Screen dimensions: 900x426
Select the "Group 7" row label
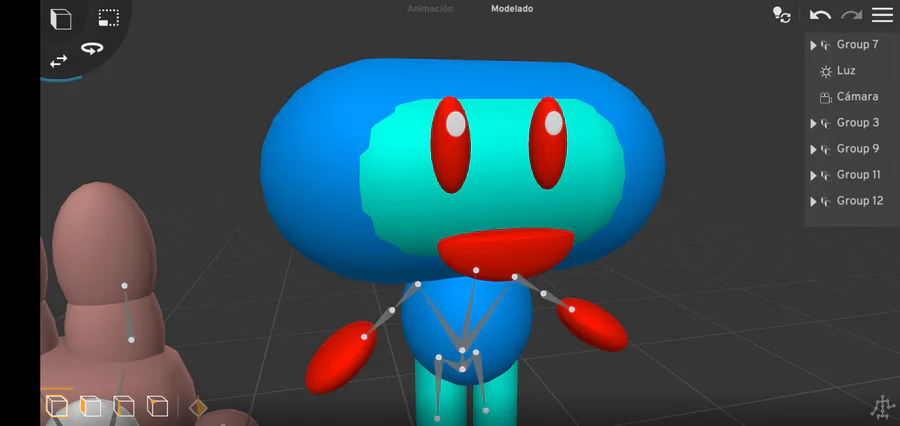point(858,45)
